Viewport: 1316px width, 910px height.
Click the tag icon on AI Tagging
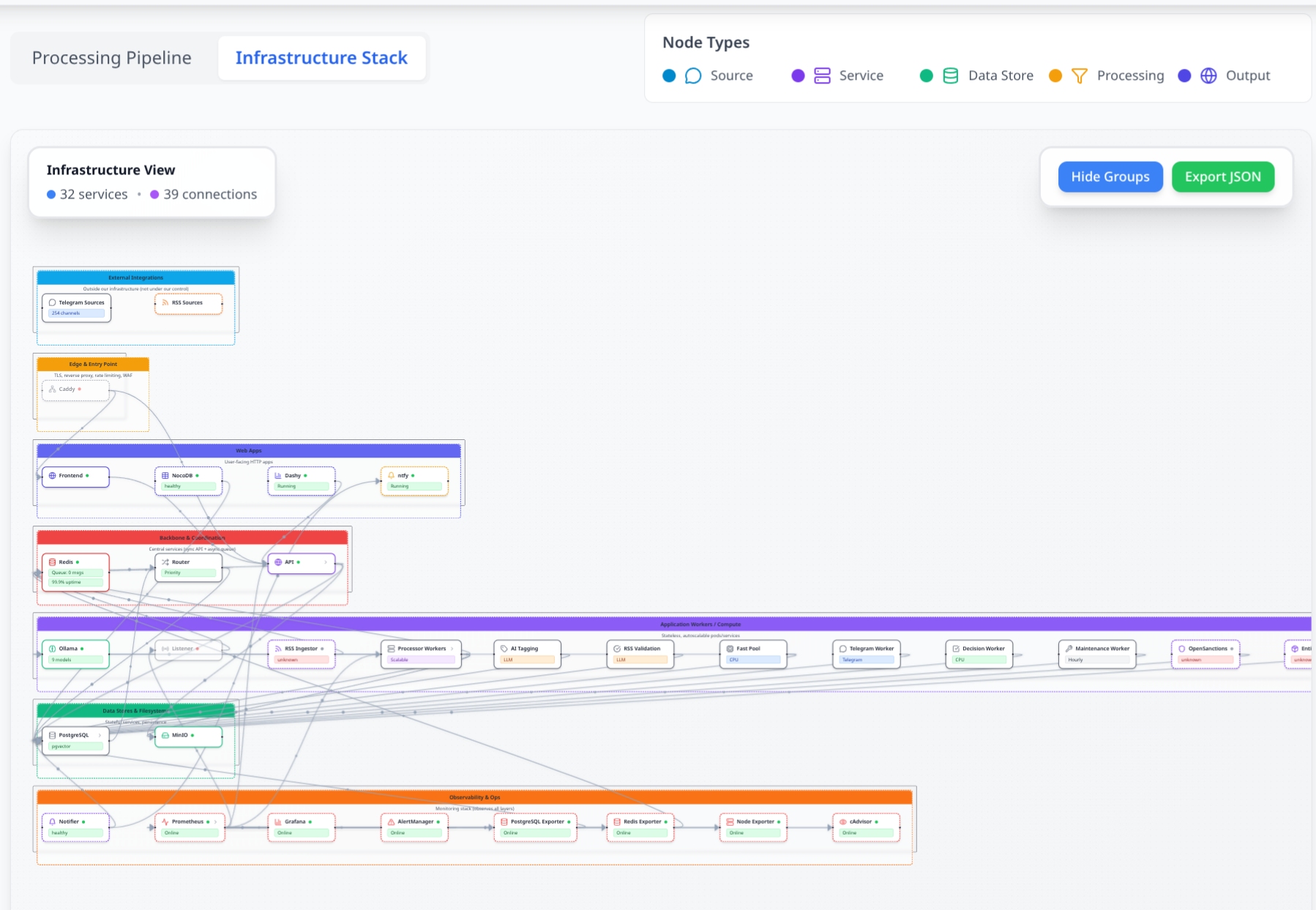pyautogui.click(x=504, y=649)
